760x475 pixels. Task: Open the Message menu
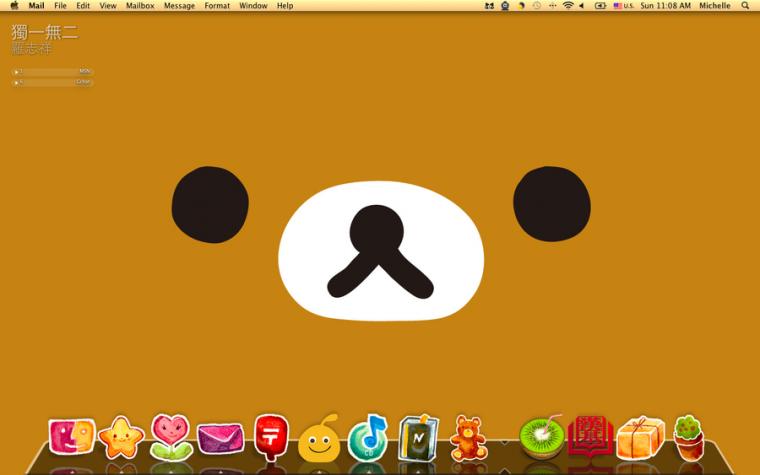(179, 6)
